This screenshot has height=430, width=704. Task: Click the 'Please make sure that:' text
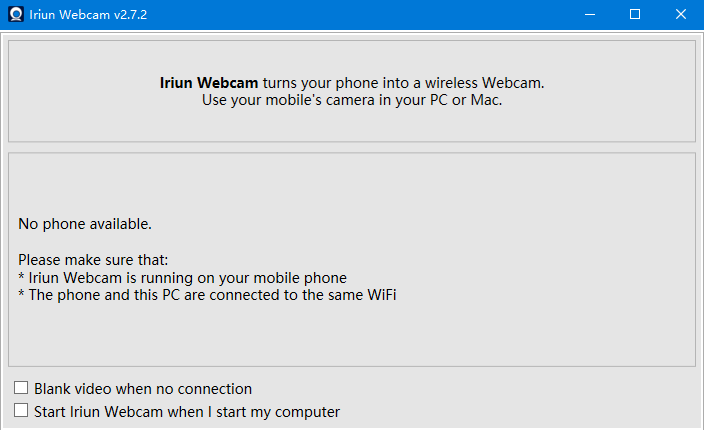(x=93, y=260)
